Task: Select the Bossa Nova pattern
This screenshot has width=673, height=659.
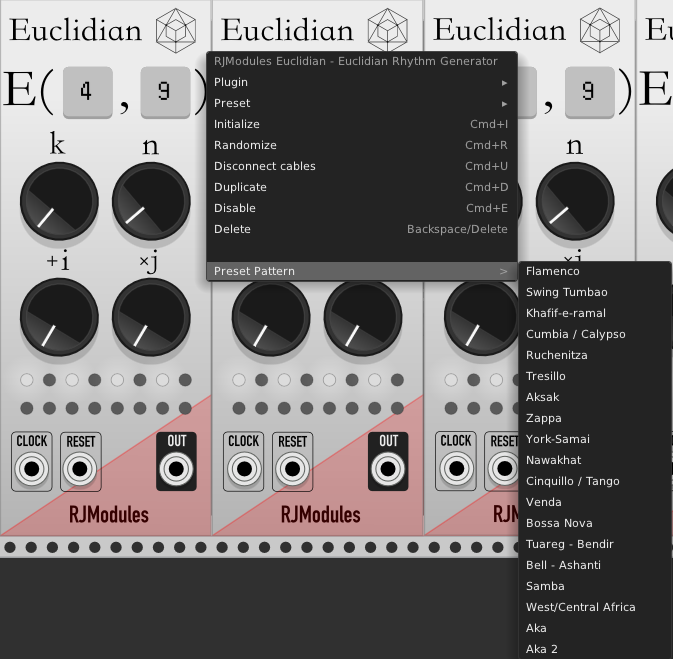Action: tap(595, 524)
